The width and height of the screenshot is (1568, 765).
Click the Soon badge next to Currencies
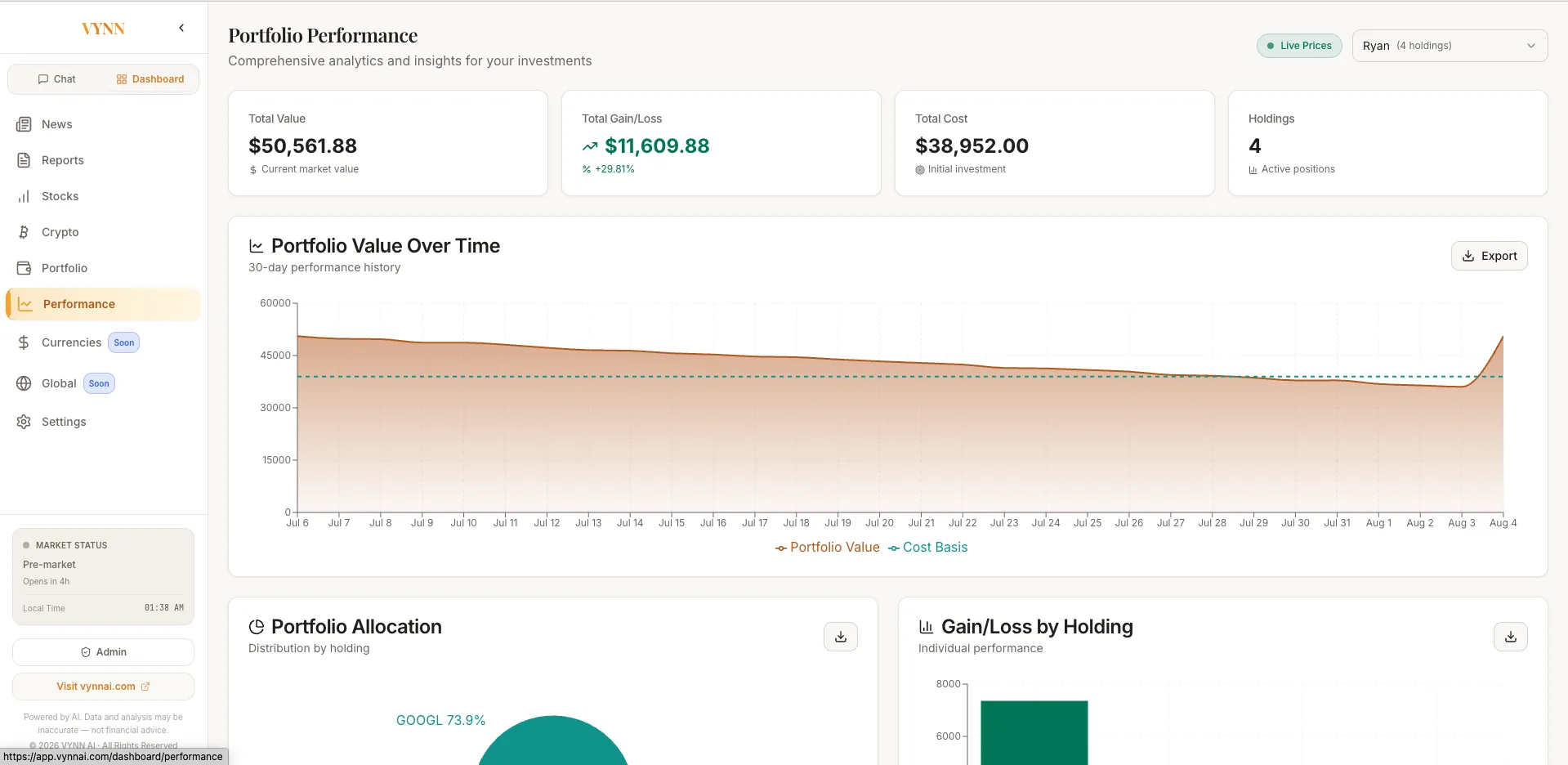click(124, 342)
